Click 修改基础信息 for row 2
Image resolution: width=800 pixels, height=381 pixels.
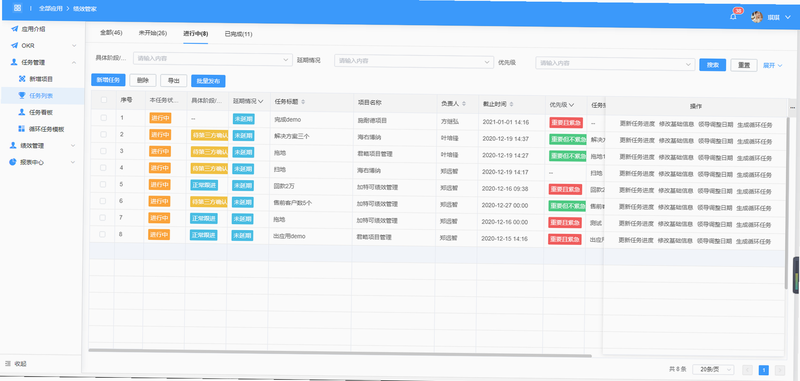coord(676,141)
